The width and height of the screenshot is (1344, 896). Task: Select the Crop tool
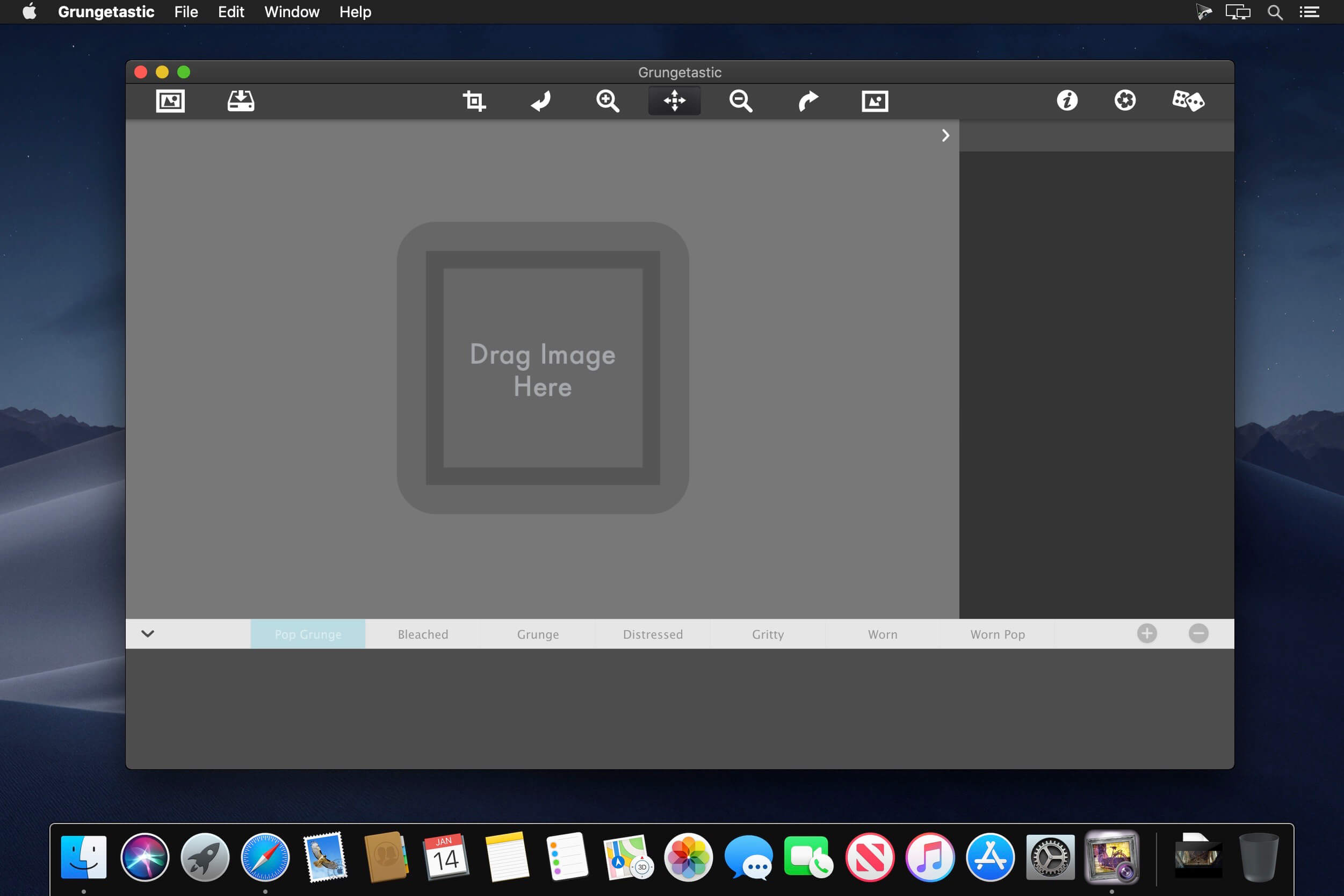(474, 101)
